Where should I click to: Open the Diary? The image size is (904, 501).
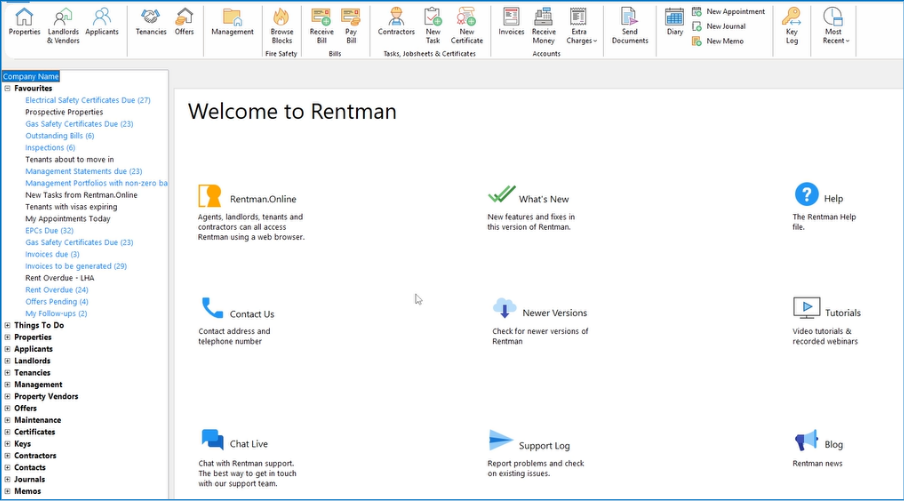675,22
